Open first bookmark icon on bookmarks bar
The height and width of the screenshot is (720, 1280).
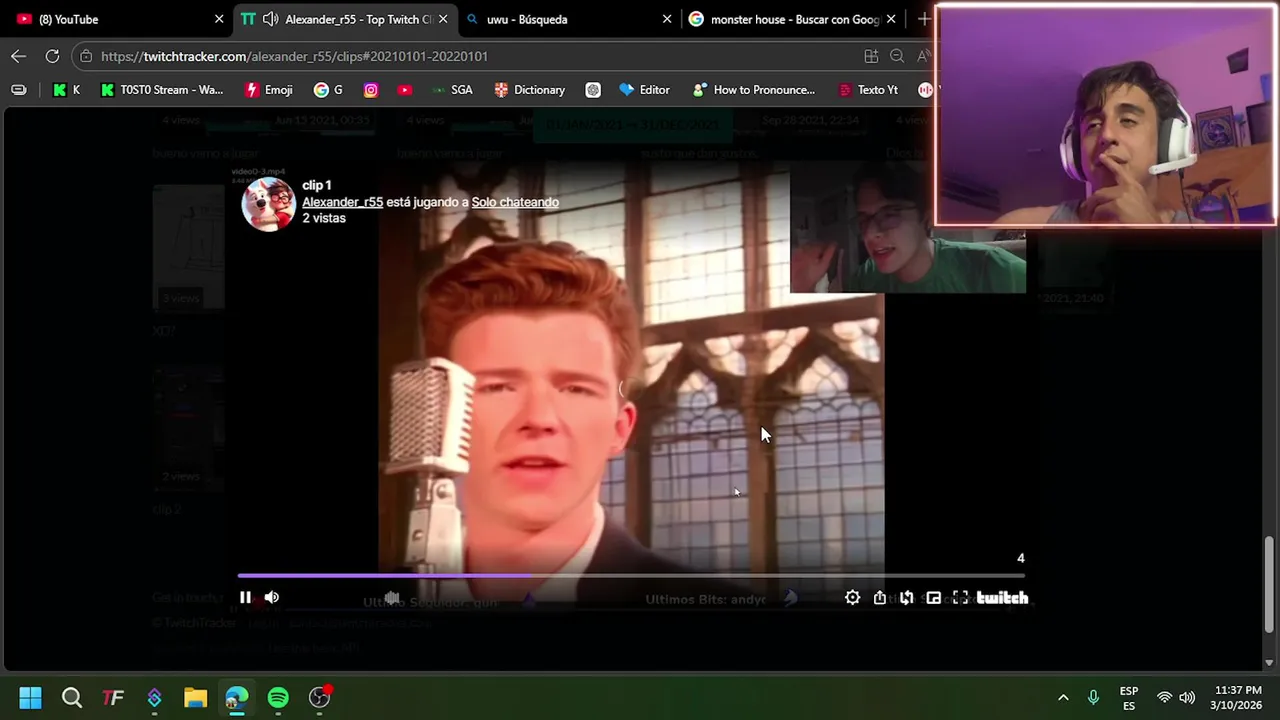click(x=18, y=90)
